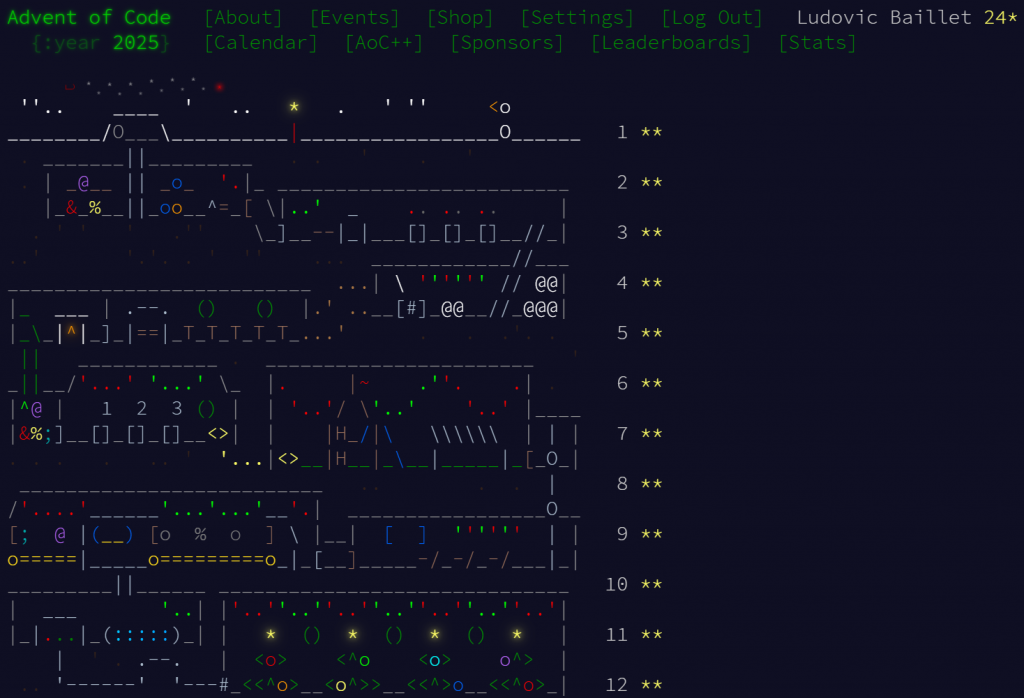Open the Sponsors page
The height and width of the screenshot is (698, 1024).
506,42
